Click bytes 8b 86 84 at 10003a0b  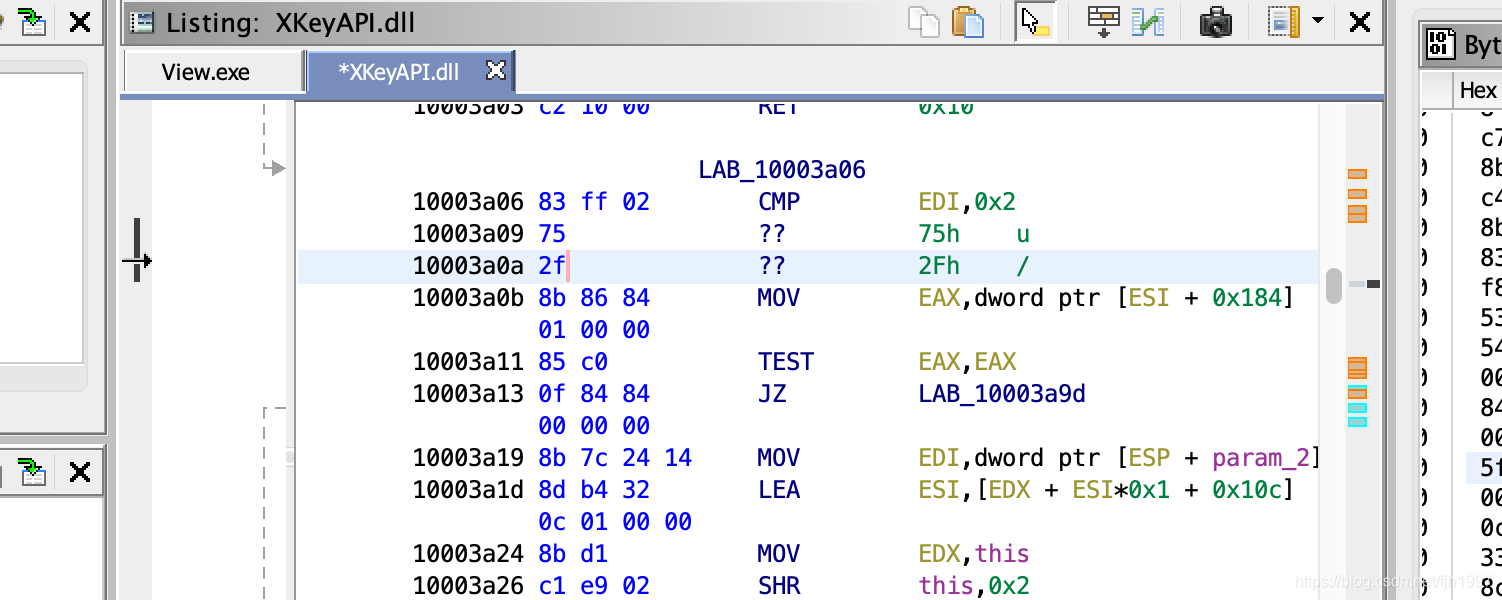(x=594, y=298)
